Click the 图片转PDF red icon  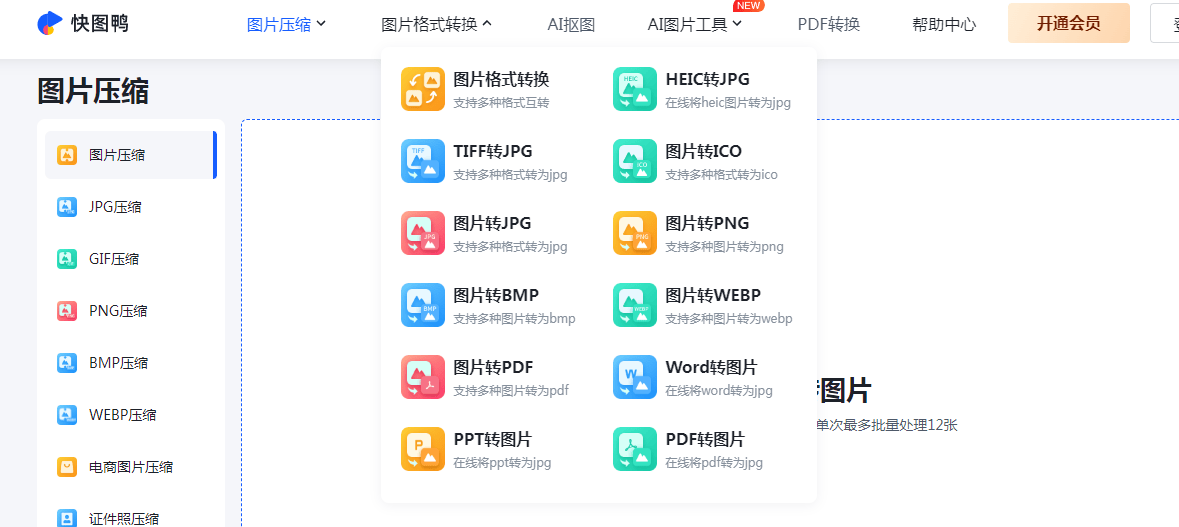[x=423, y=377]
